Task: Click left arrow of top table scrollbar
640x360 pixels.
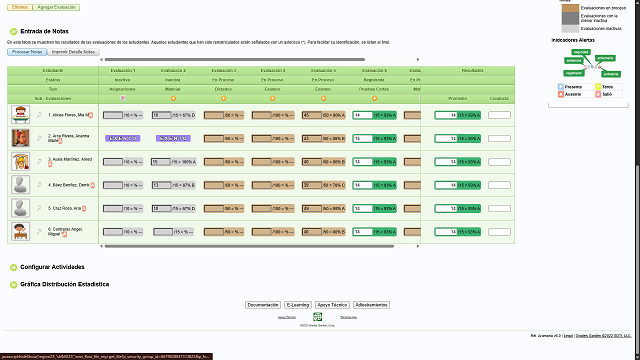Action: coord(101,60)
